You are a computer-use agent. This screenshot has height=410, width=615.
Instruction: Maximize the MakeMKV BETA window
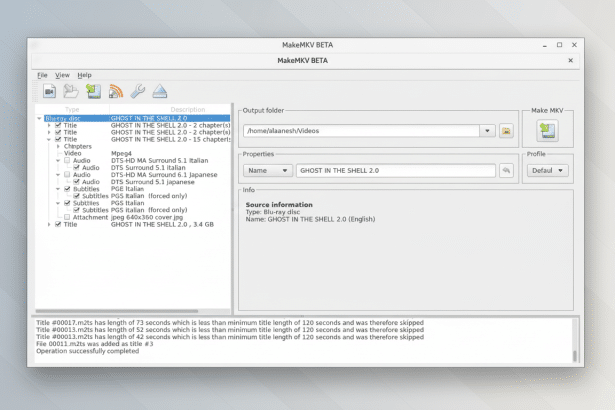point(560,45)
